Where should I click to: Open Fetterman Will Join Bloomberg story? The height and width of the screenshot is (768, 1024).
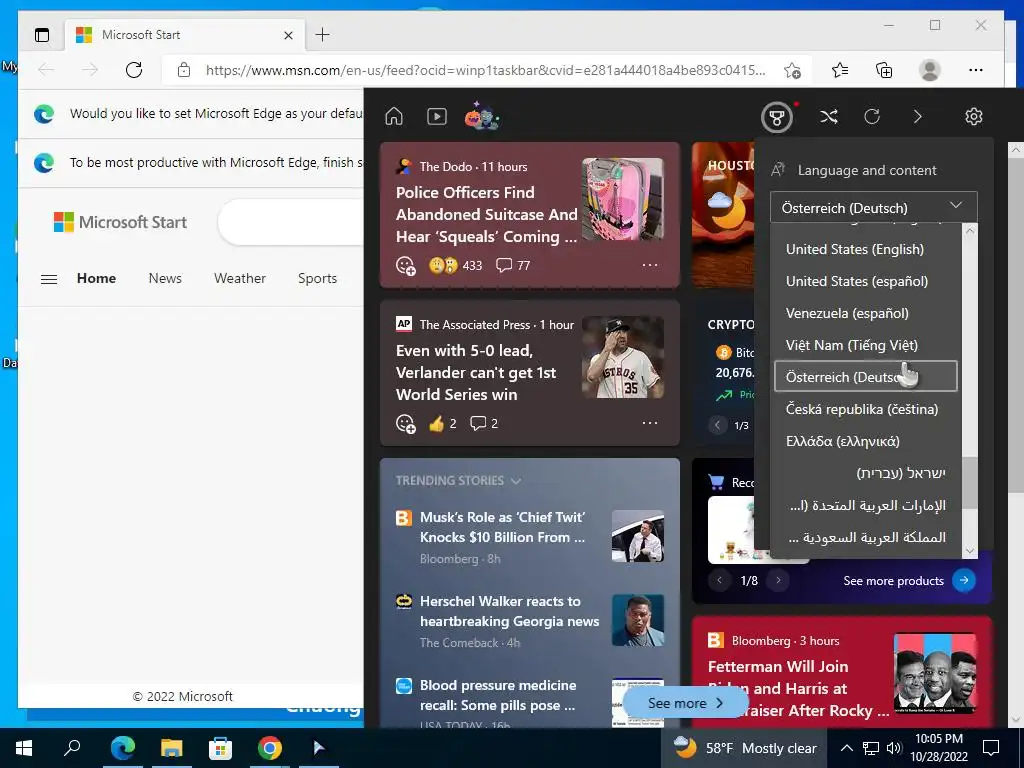click(x=798, y=688)
